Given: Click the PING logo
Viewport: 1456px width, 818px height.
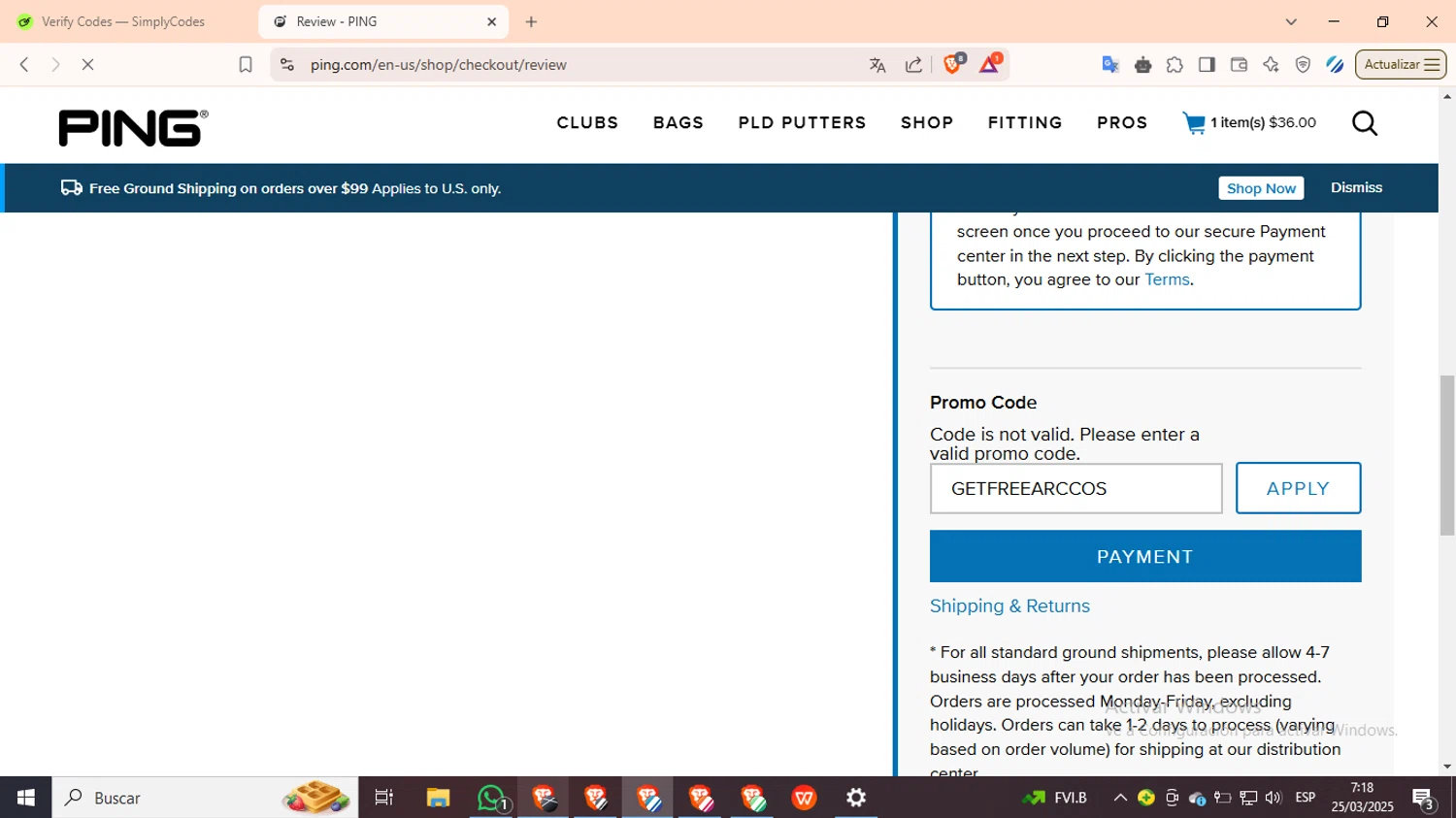Looking at the screenshot, I should (133, 128).
